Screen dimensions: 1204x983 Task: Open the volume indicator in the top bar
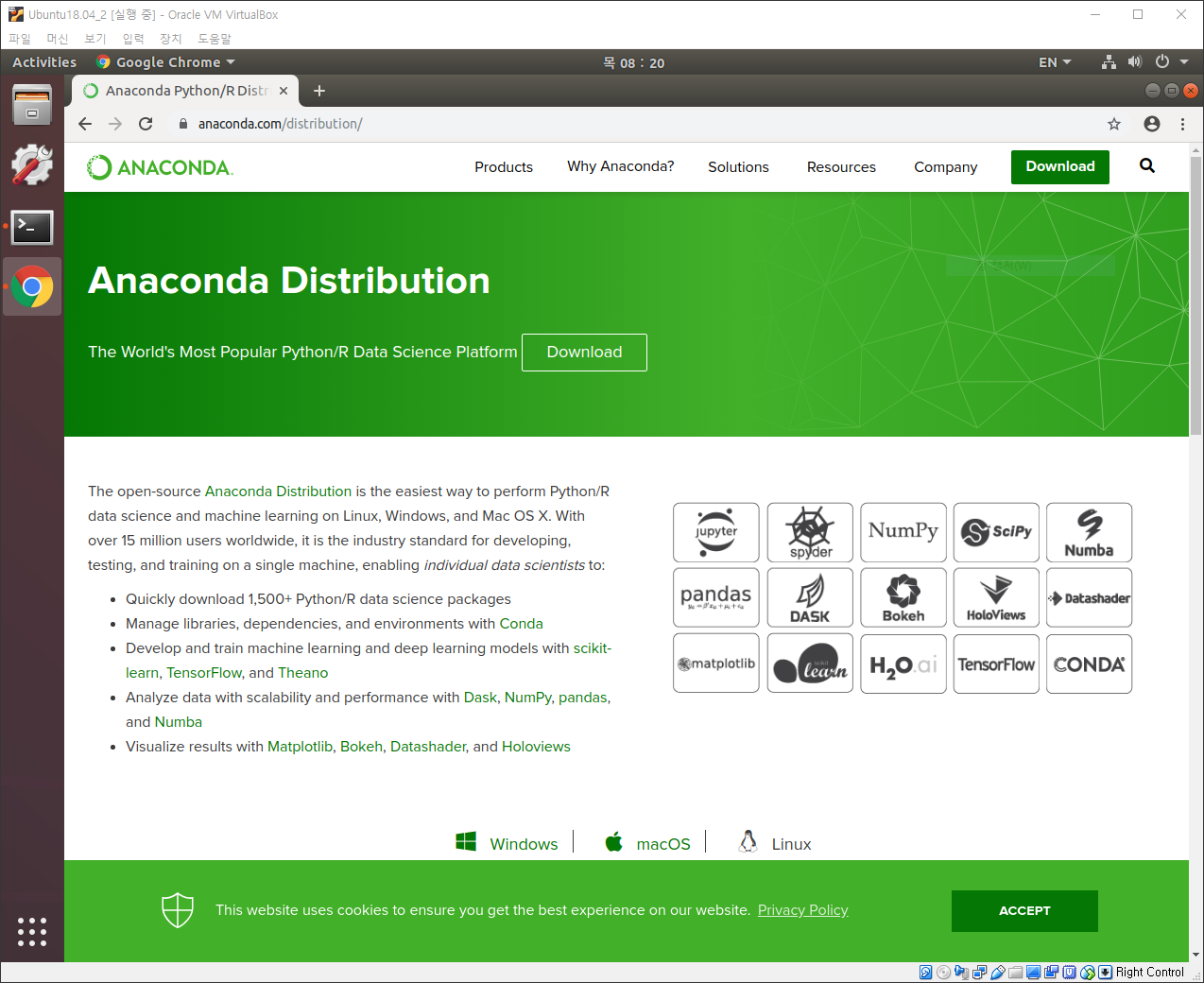tap(1135, 62)
